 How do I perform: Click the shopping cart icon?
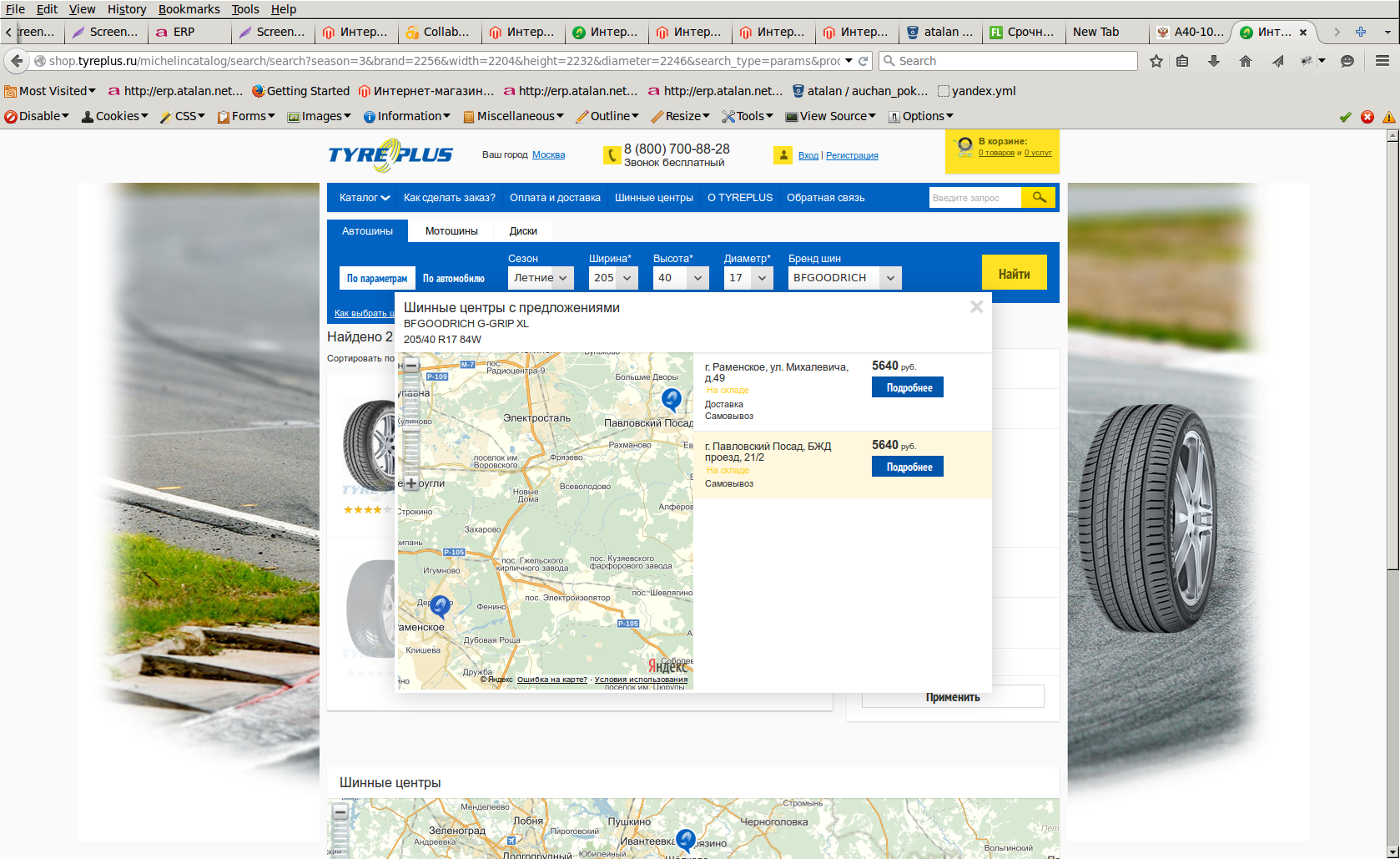coord(964,147)
